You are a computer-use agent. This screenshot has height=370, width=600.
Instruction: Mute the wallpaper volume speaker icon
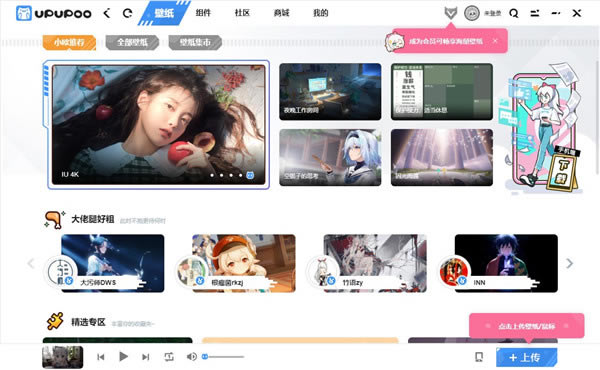point(191,357)
